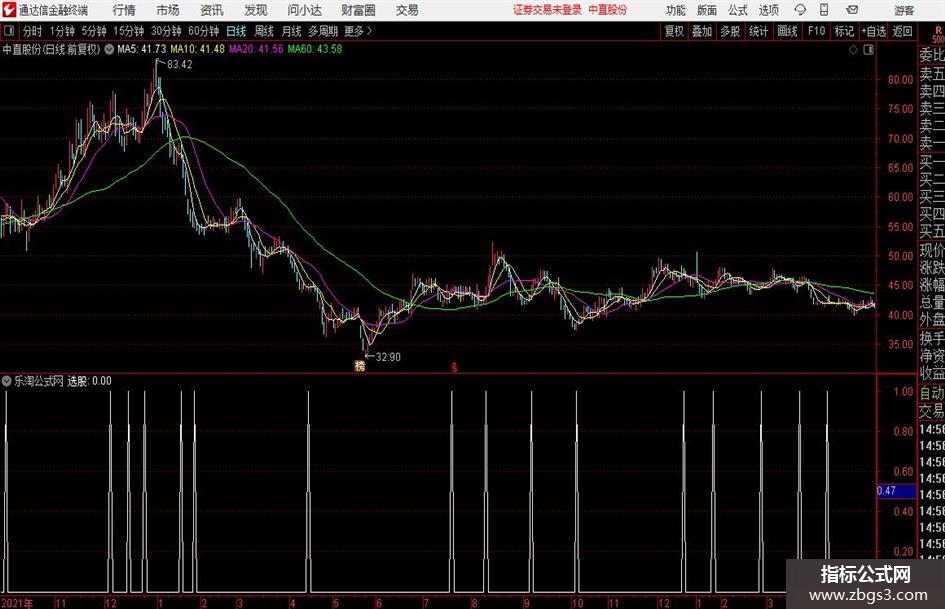Click the 选股: 0.00 indicator value

pyautogui.click(x=89, y=381)
